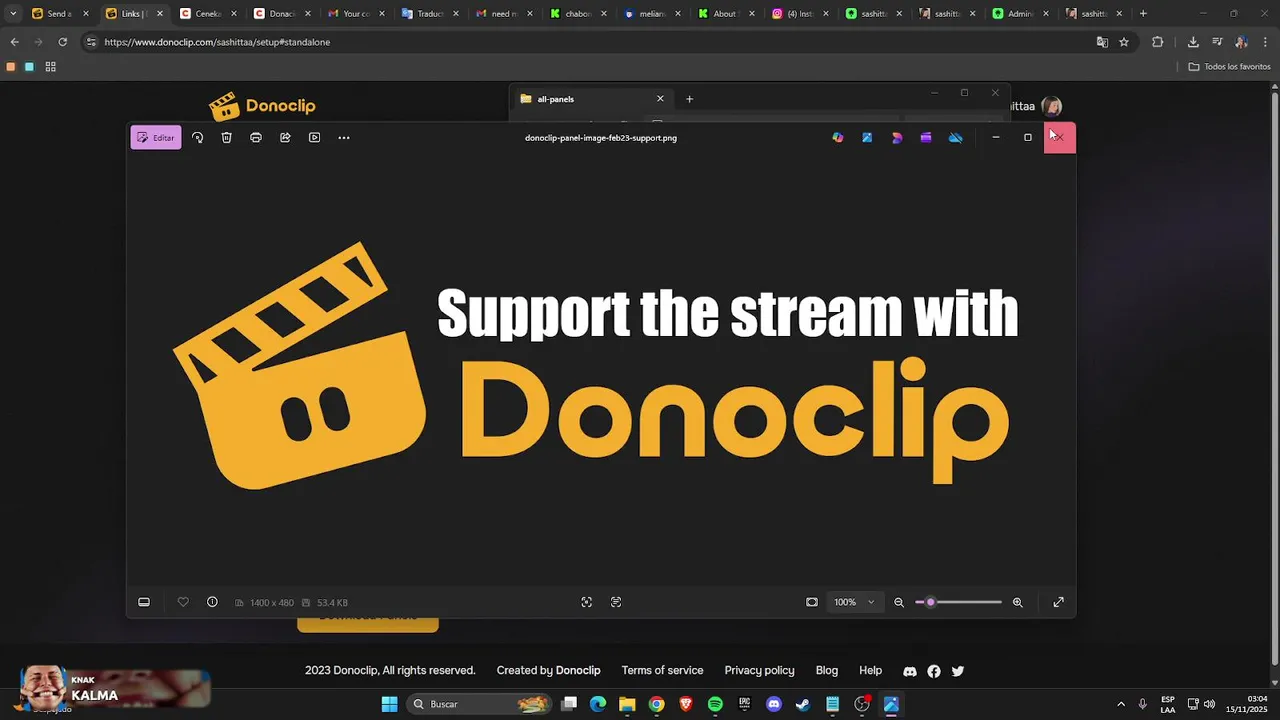Open Terms of service footer link
The width and height of the screenshot is (1280, 720).
coord(662,671)
